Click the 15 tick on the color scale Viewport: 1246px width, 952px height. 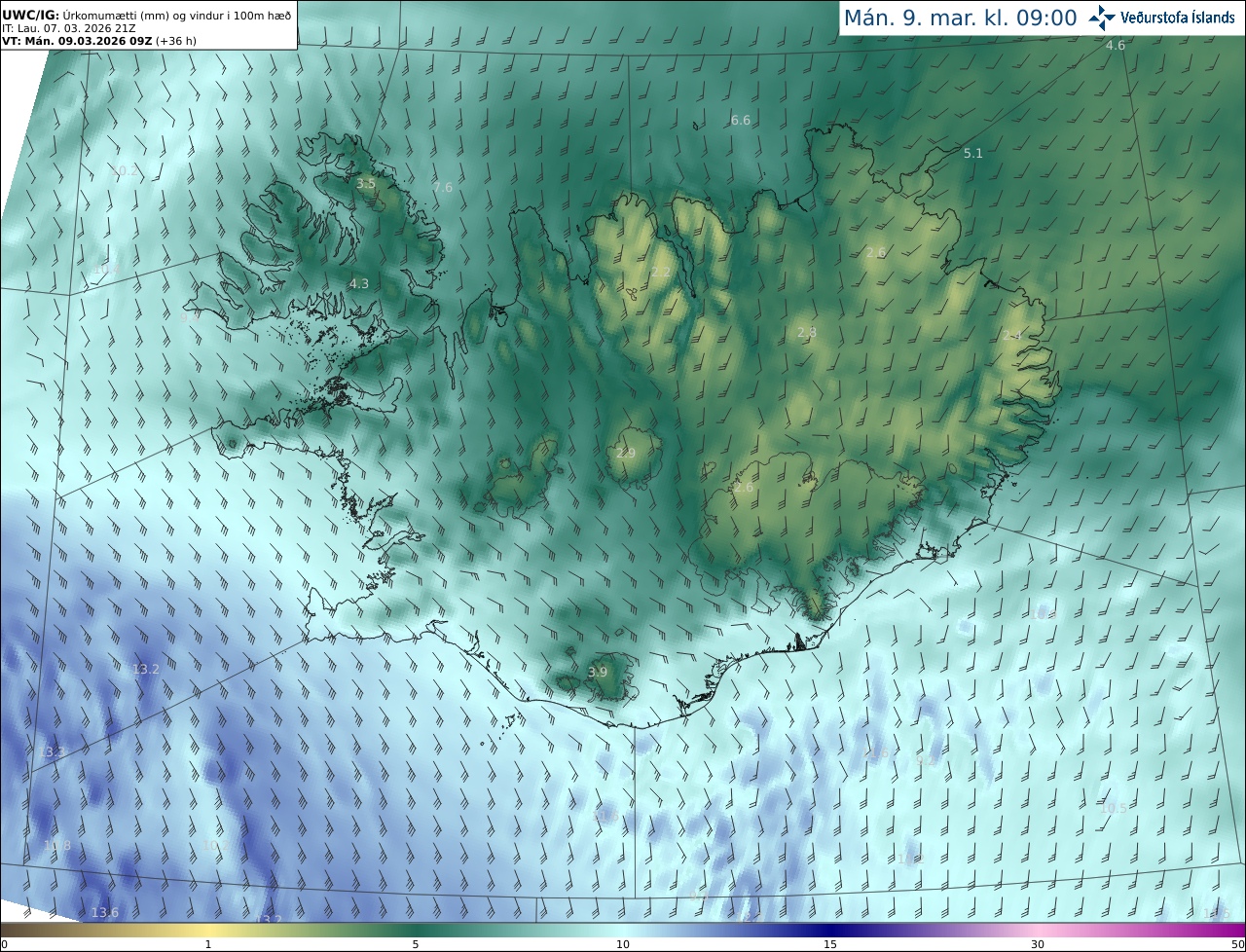coord(830,944)
